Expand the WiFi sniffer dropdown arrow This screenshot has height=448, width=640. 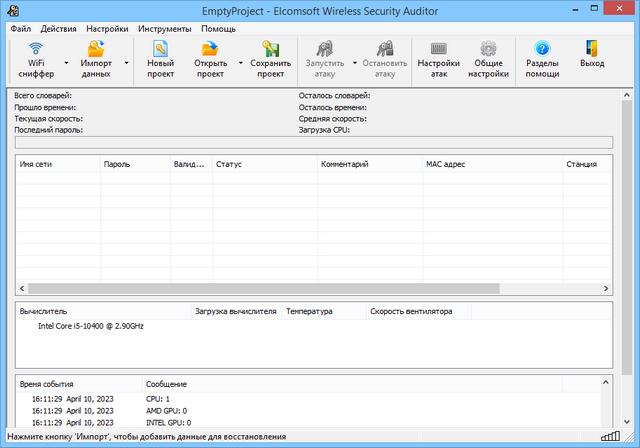coord(66,61)
